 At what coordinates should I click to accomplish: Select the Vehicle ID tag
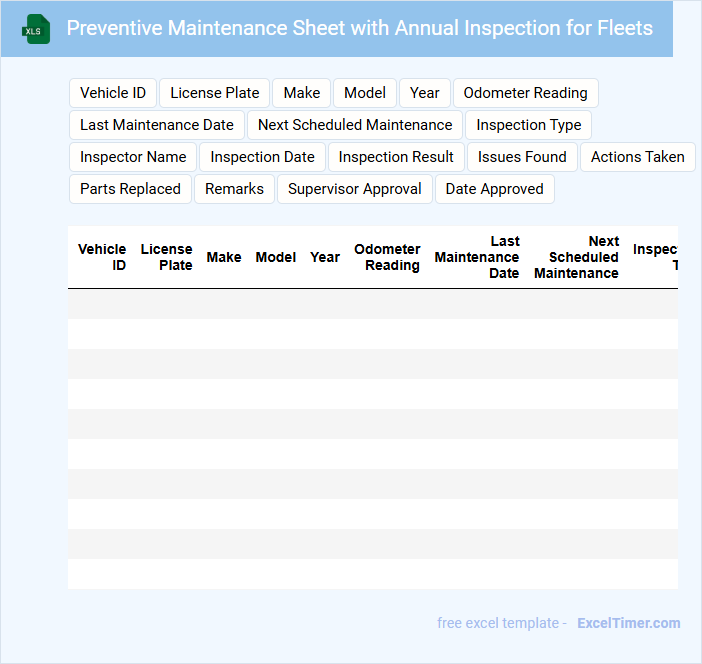coord(113,93)
